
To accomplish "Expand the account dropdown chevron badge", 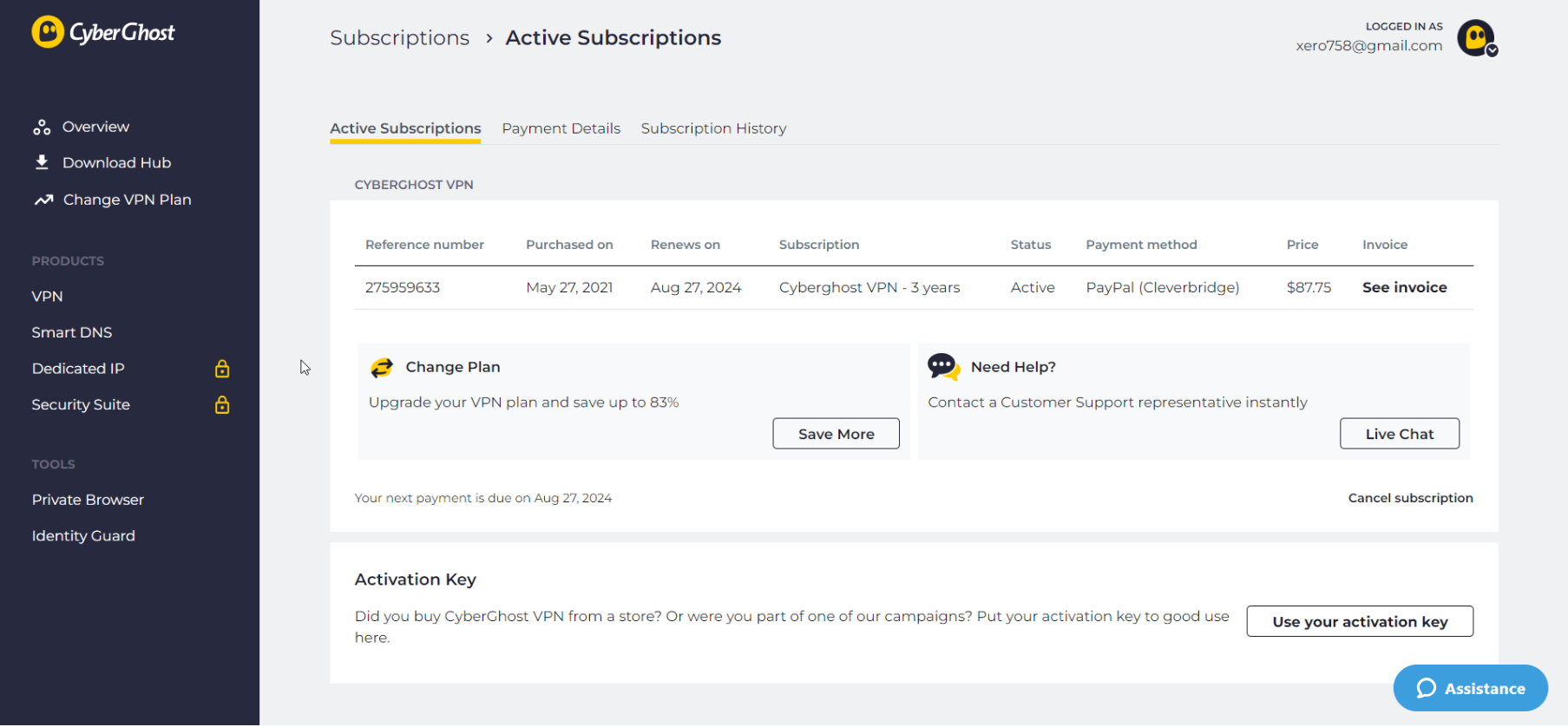I will tap(1492, 50).
